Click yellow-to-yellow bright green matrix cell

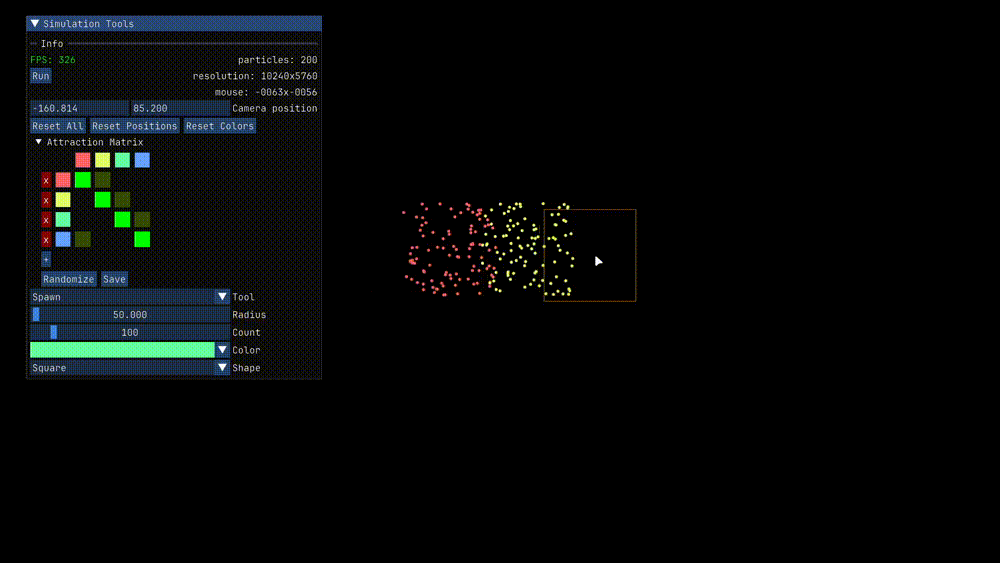point(103,200)
